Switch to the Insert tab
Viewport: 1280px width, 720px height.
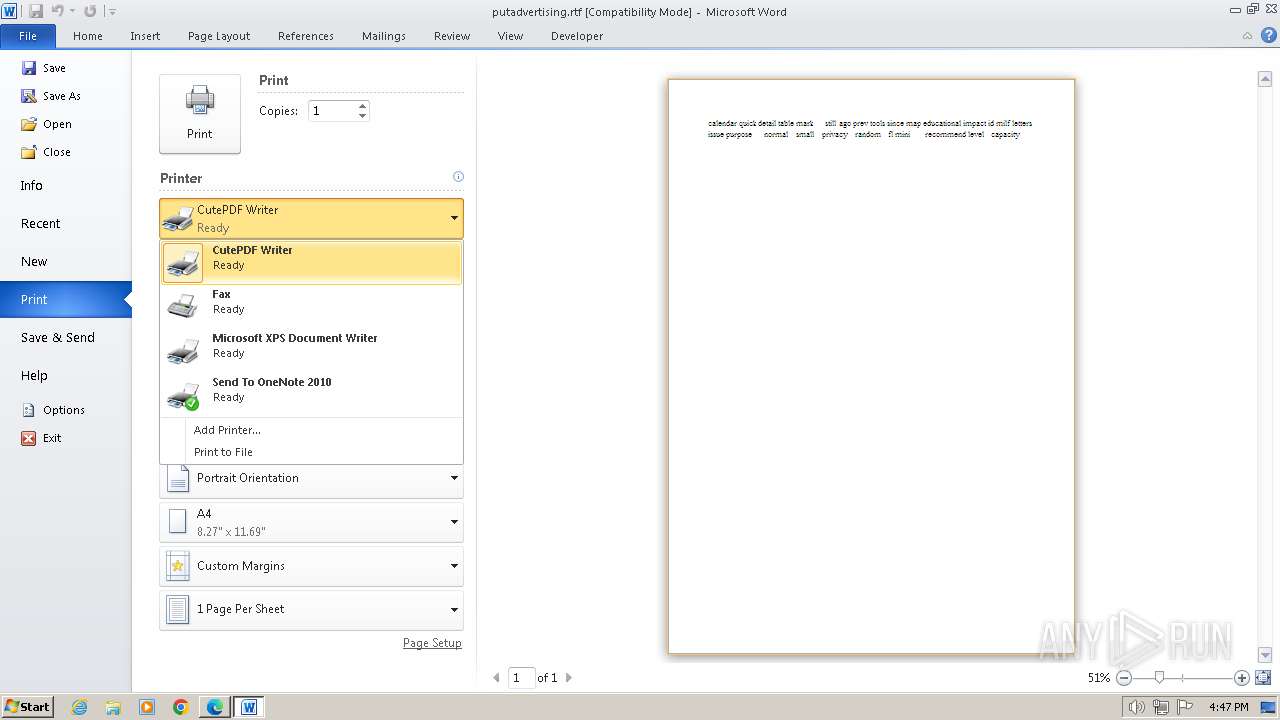tap(145, 36)
